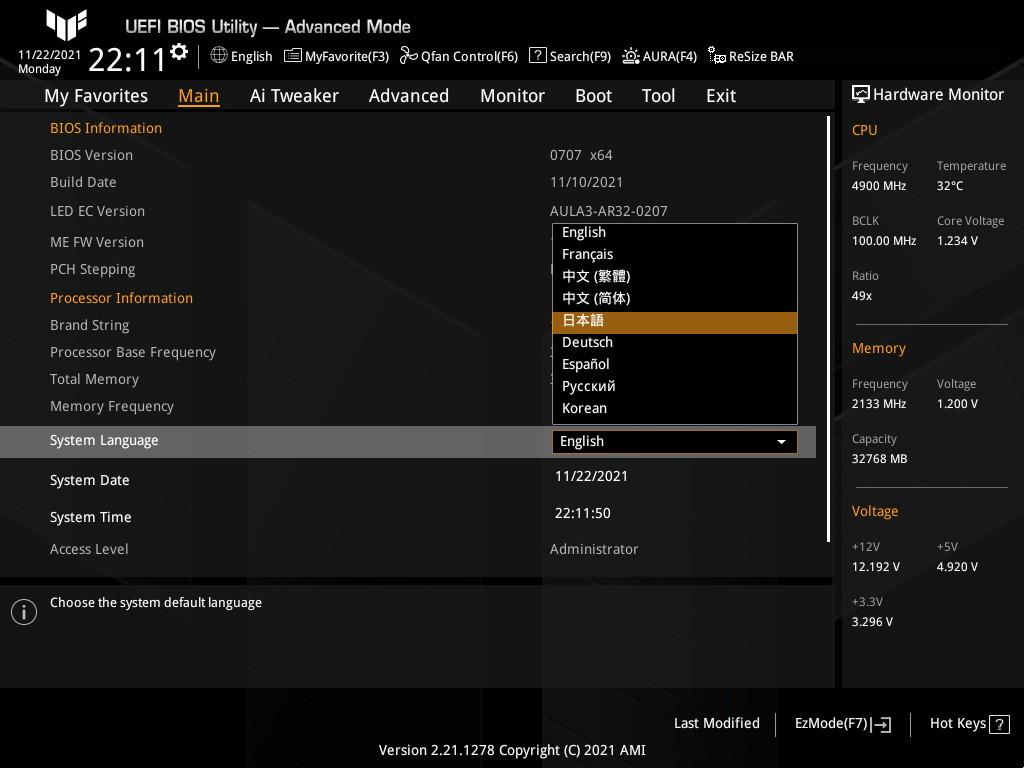Switch to EzMode(F7)
Viewport: 1024px width, 768px height.
842,724
